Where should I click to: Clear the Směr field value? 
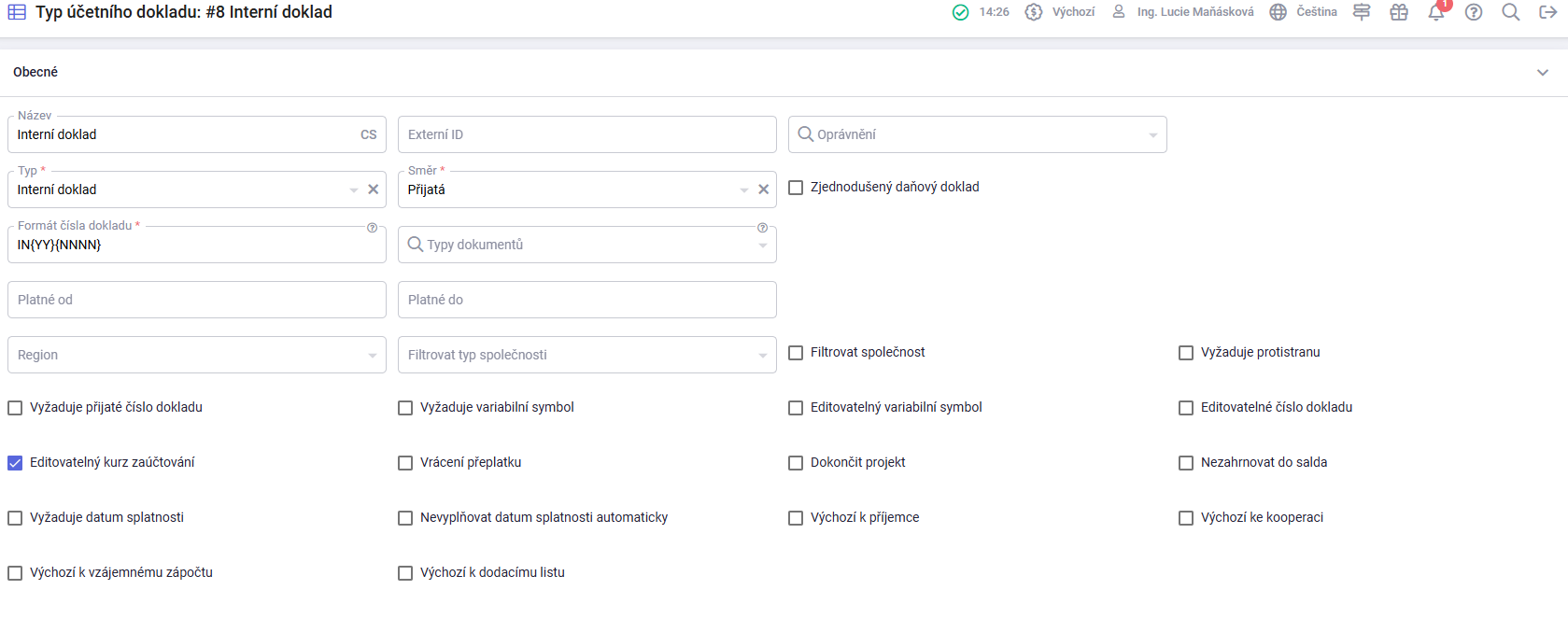point(763,190)
